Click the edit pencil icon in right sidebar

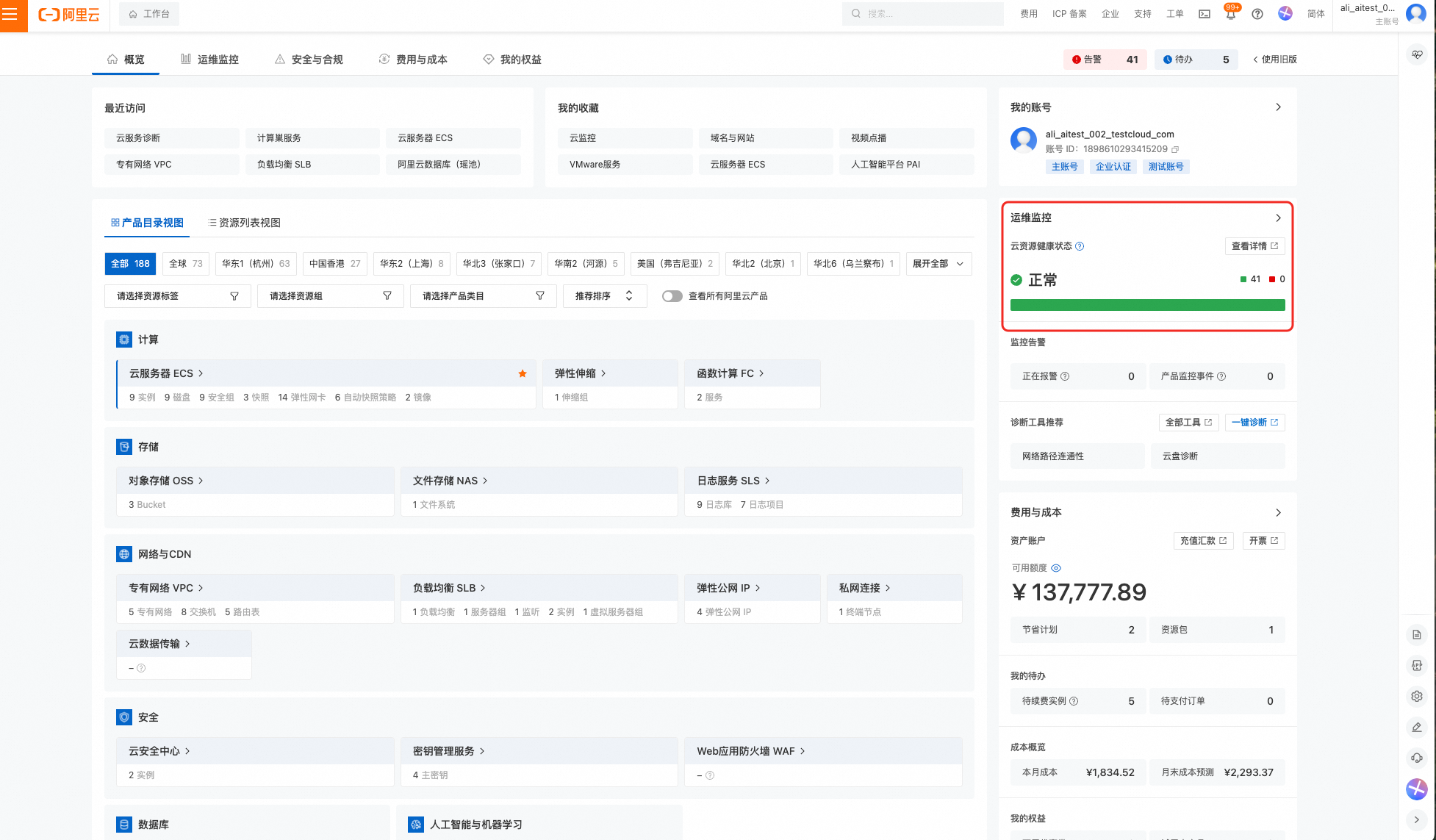click(1417, 727)
